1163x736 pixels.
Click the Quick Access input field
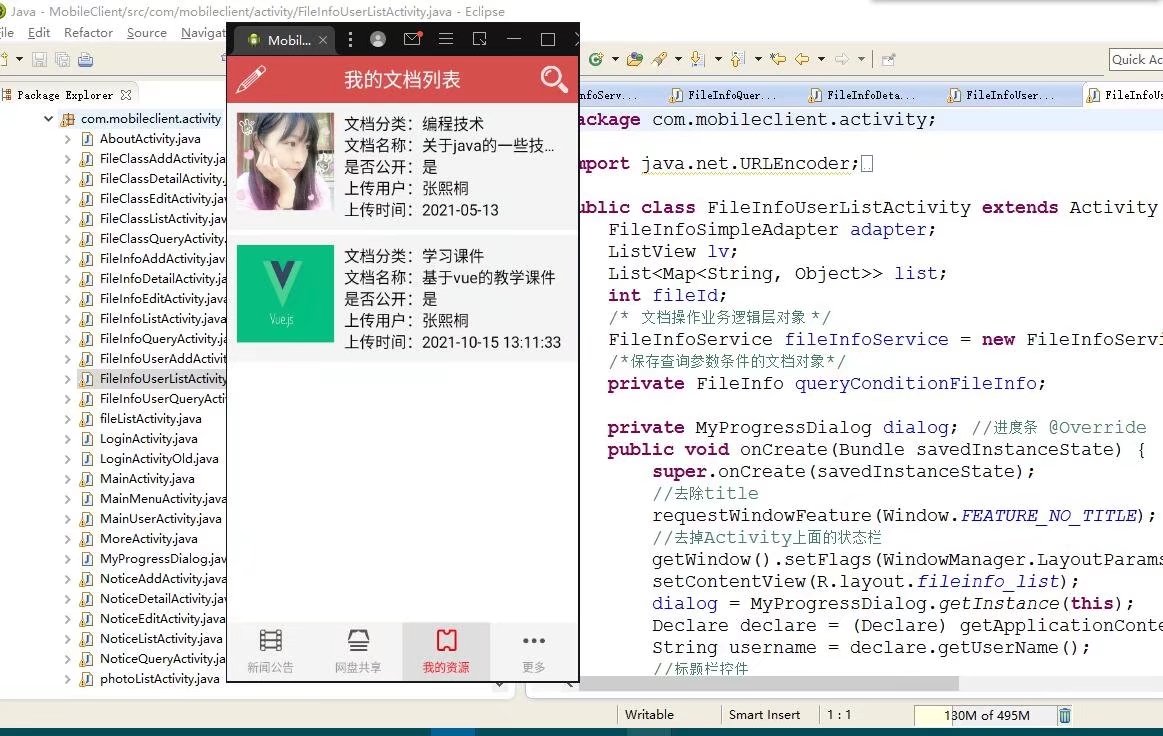click(1136, 59)
